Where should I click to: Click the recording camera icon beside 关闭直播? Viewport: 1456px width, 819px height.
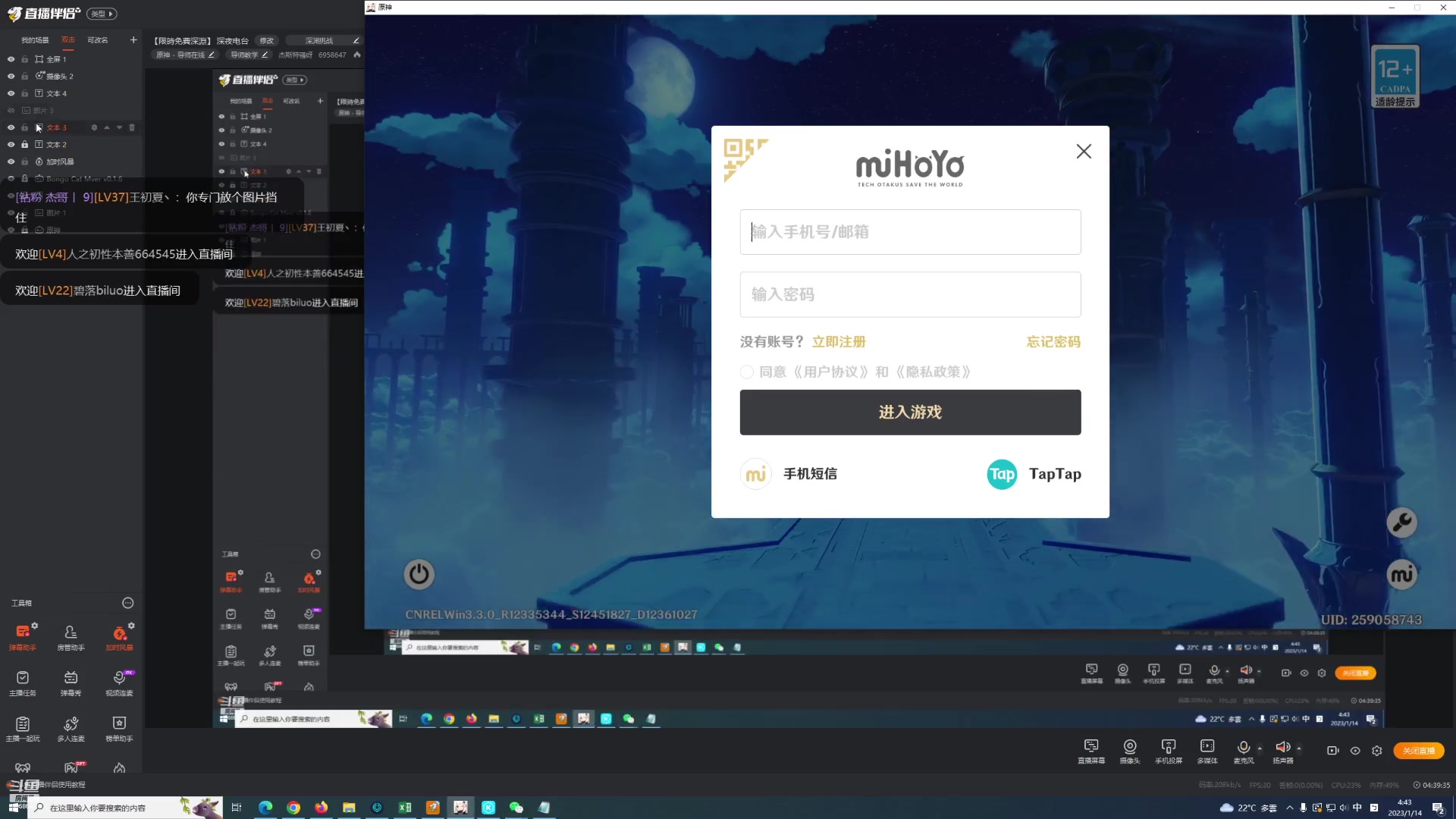coord(1332,751)
